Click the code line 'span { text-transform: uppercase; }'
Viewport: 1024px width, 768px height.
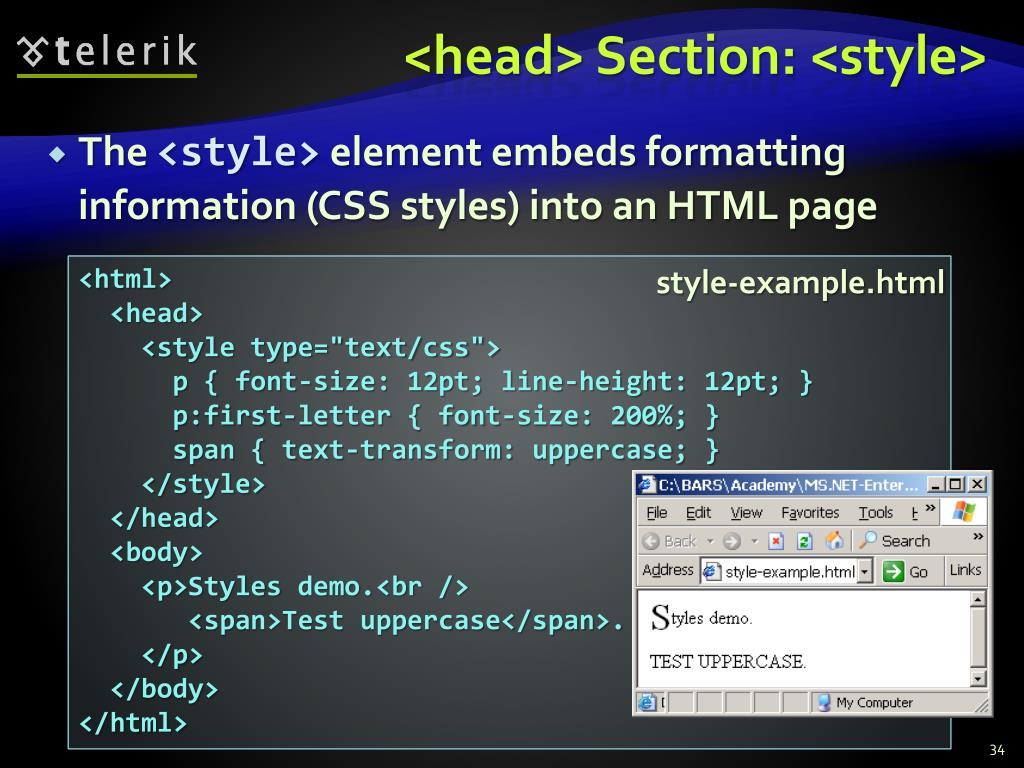pos(445,450)
